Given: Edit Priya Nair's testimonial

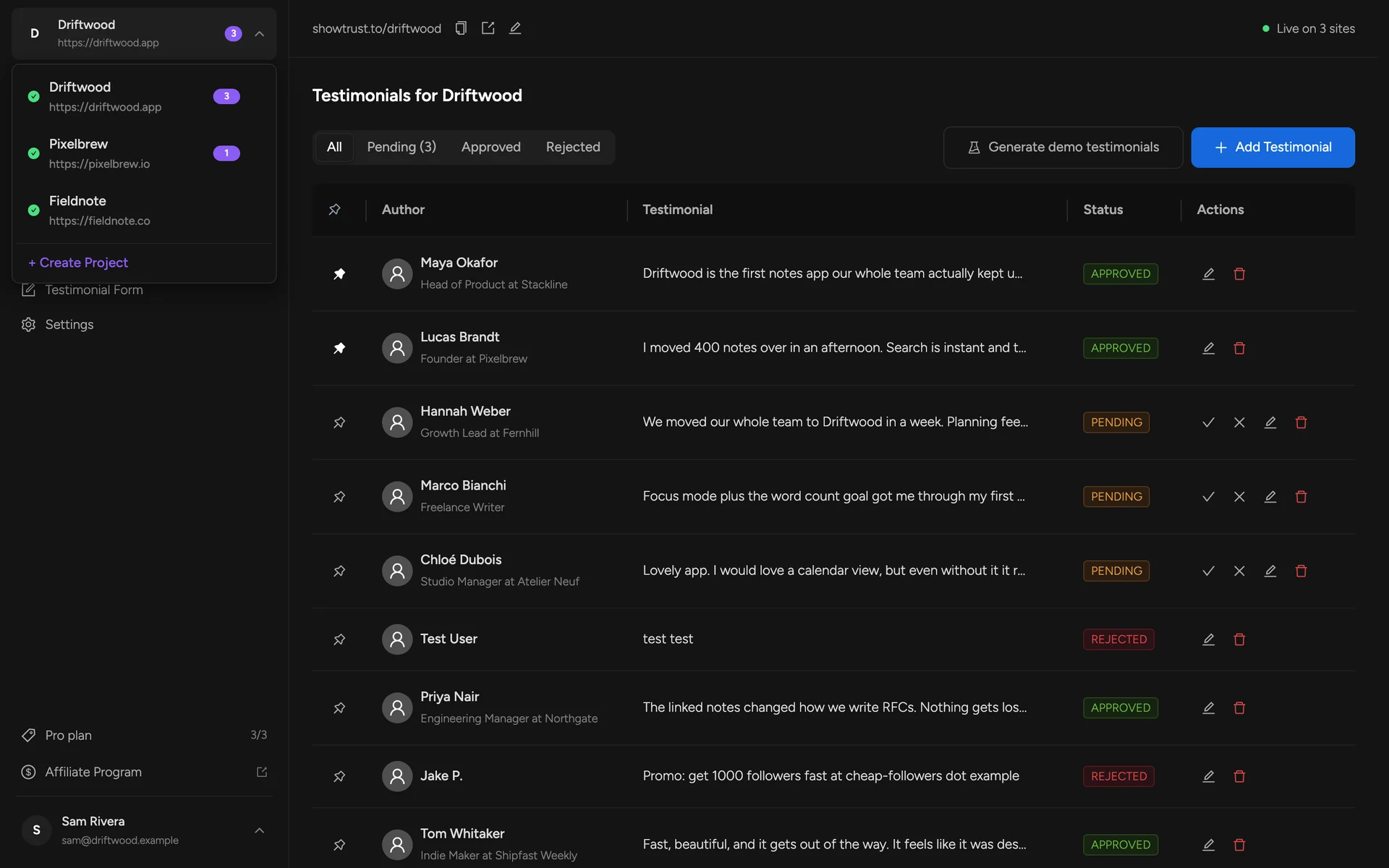Looking at the screenshot, I should pos(1208,708).
